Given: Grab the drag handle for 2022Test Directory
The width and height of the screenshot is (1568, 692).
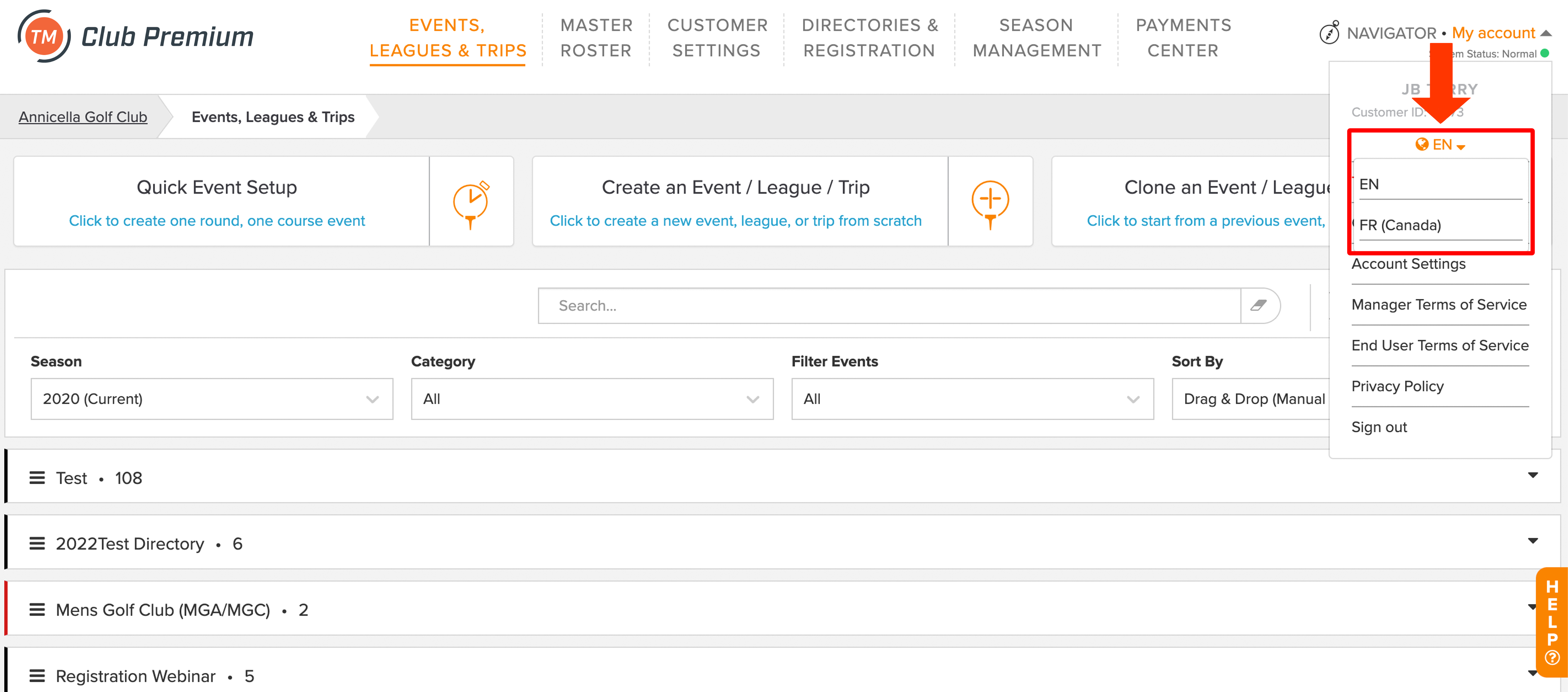Looking at the screenshot, I should [x=37, y=543].
